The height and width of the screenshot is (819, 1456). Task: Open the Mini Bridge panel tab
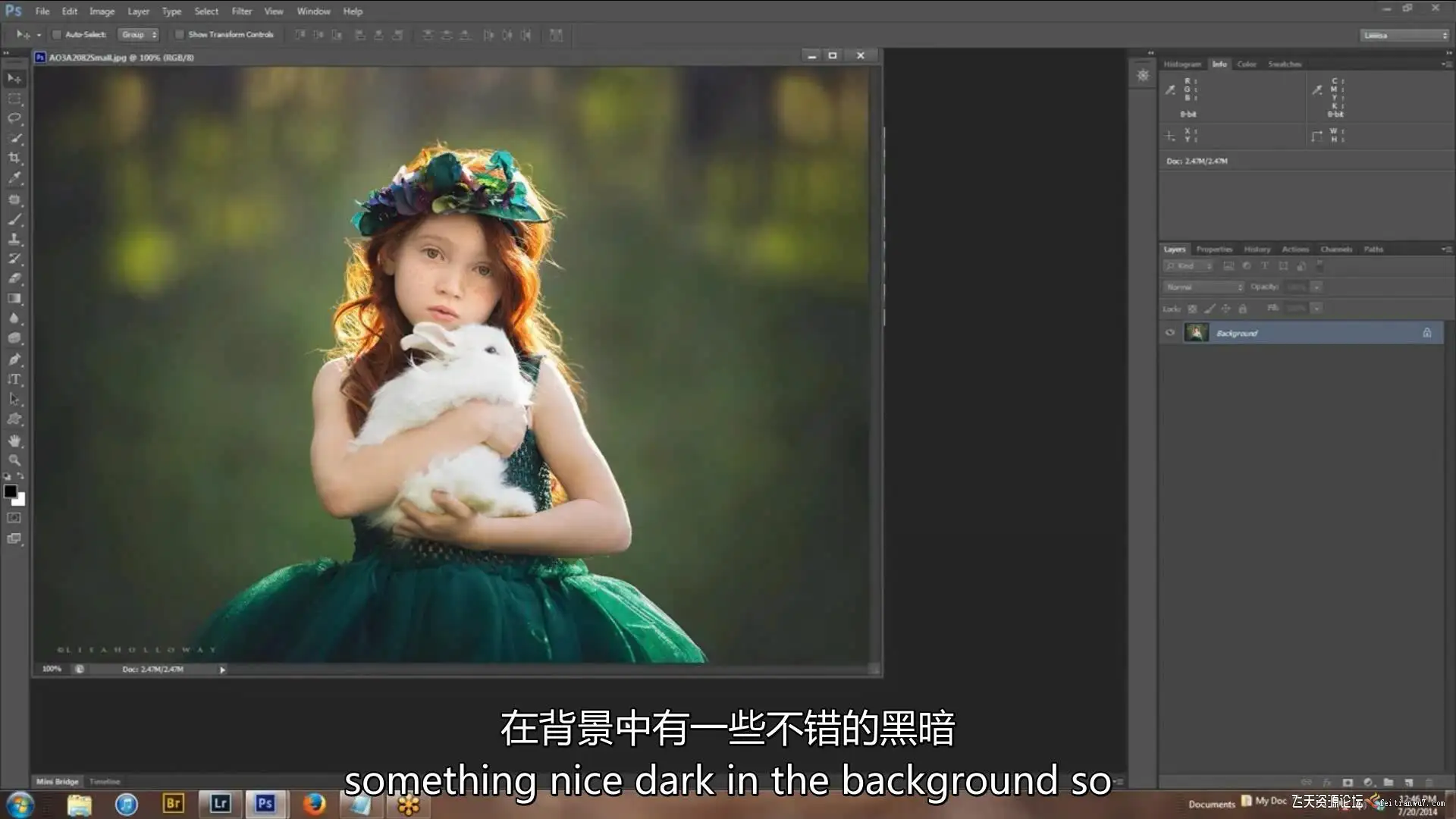point(57,782)
